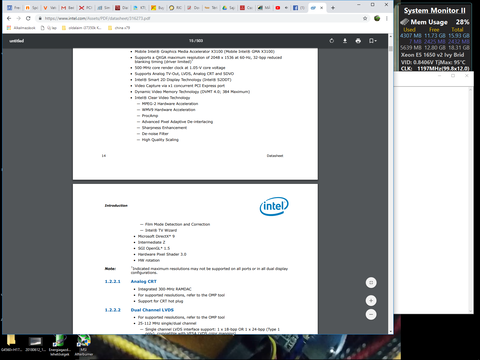
Task: Bookmark this page with the star
Action: click(365, 18)
